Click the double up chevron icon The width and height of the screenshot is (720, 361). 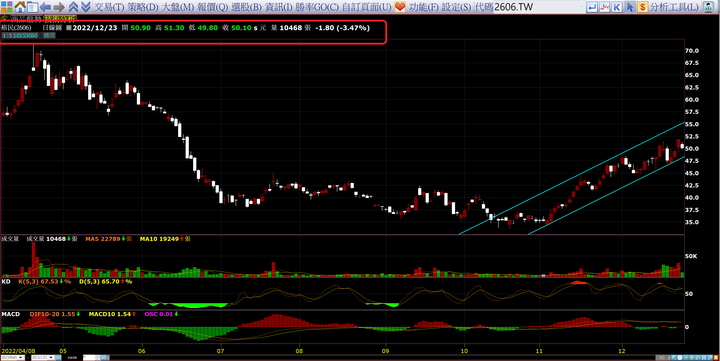(x=73, y=6)
